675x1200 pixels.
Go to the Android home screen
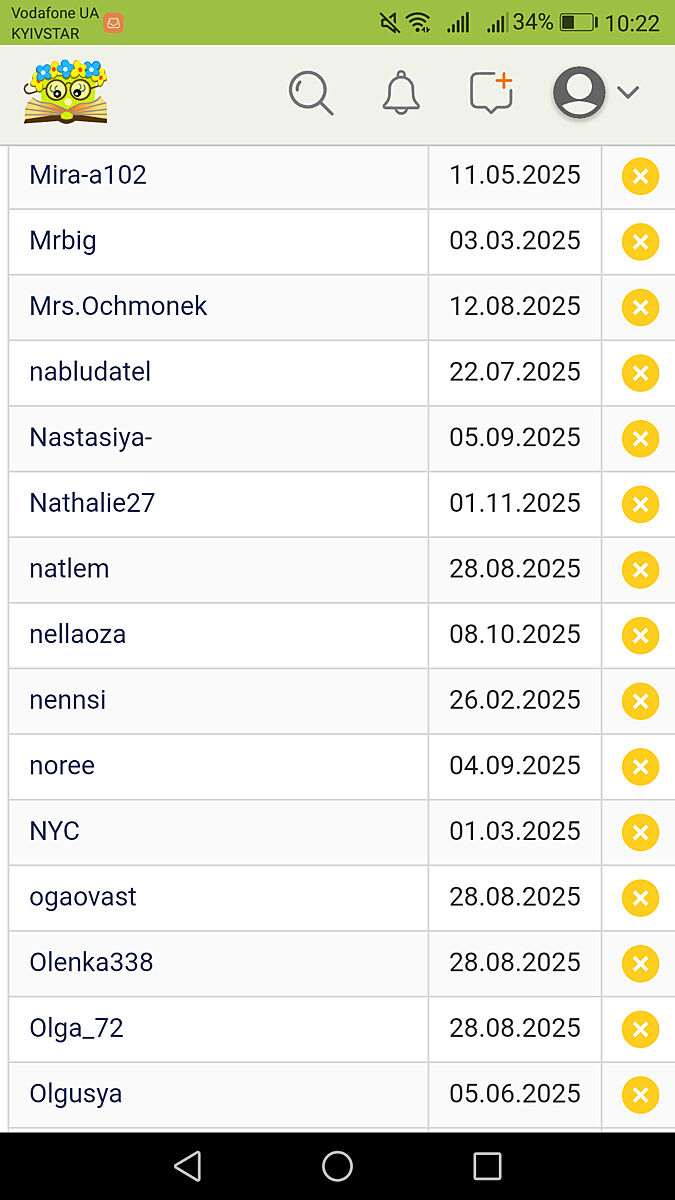pyautogui.click(x=337, y=1166)
